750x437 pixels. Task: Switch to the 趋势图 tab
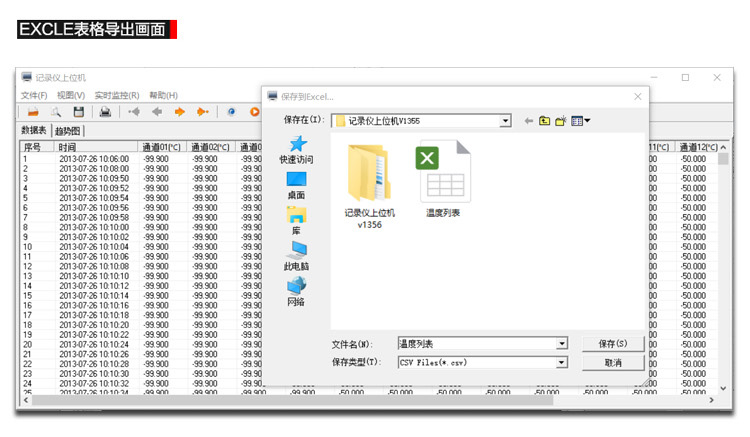point(69,131)
